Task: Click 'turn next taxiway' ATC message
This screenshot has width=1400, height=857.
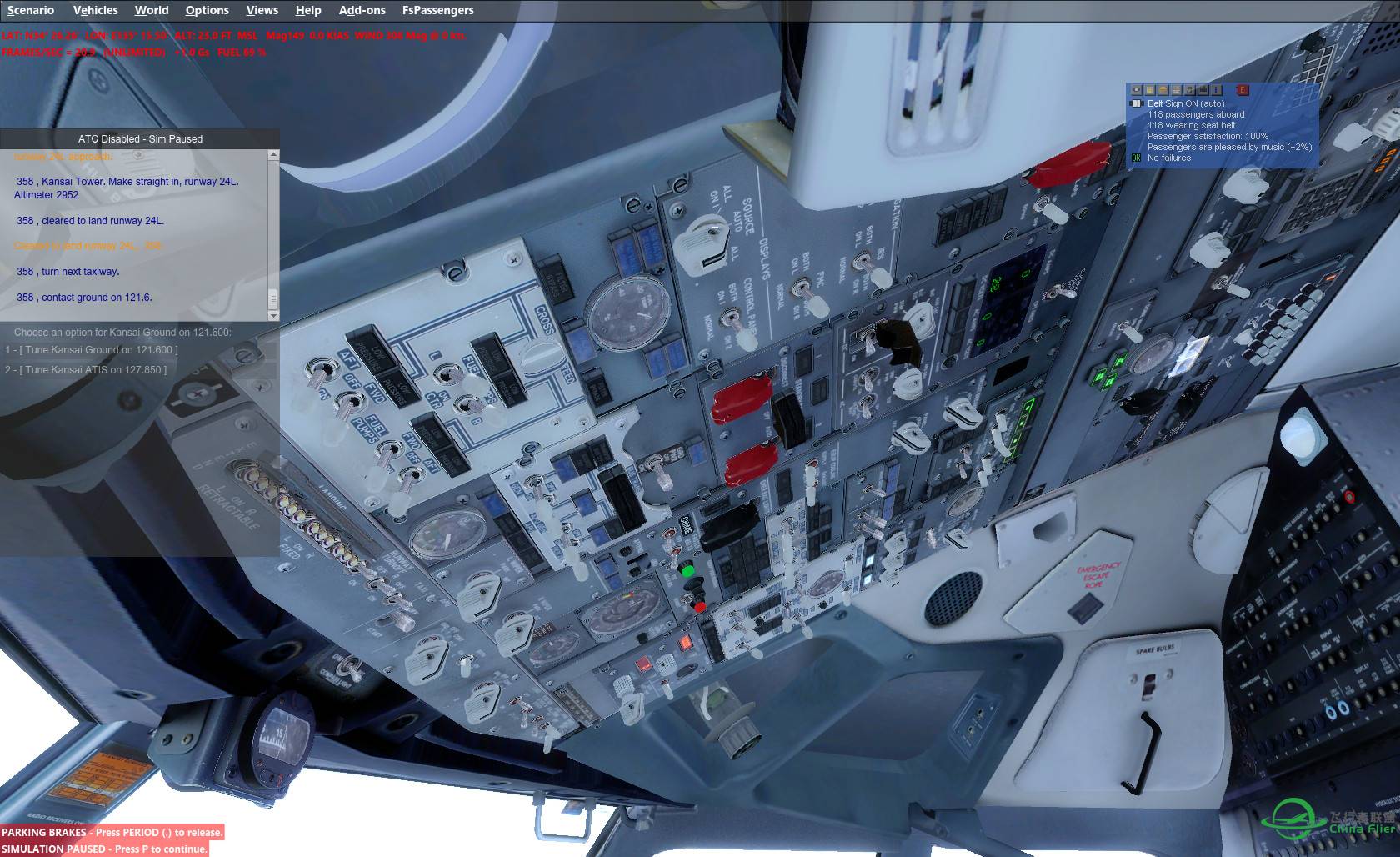Action: point(67,272)
